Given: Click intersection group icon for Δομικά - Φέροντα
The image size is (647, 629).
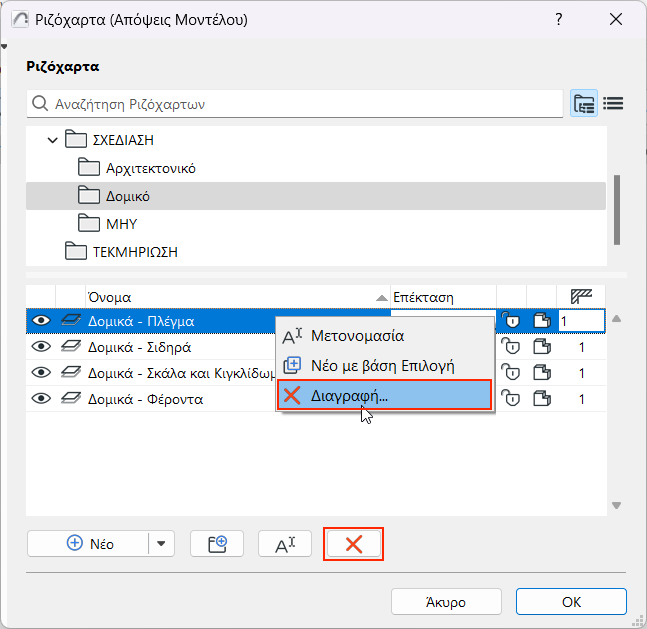Looking at the screenshot, I should pyautogui.click(x=541, y=399).
